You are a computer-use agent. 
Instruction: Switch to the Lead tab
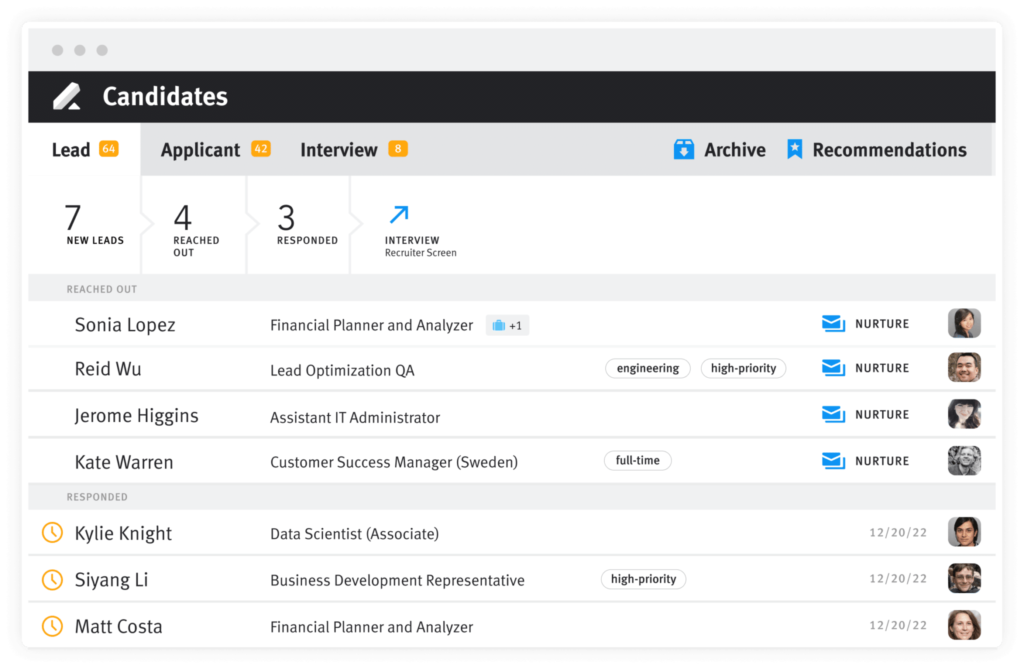[84, 150]
